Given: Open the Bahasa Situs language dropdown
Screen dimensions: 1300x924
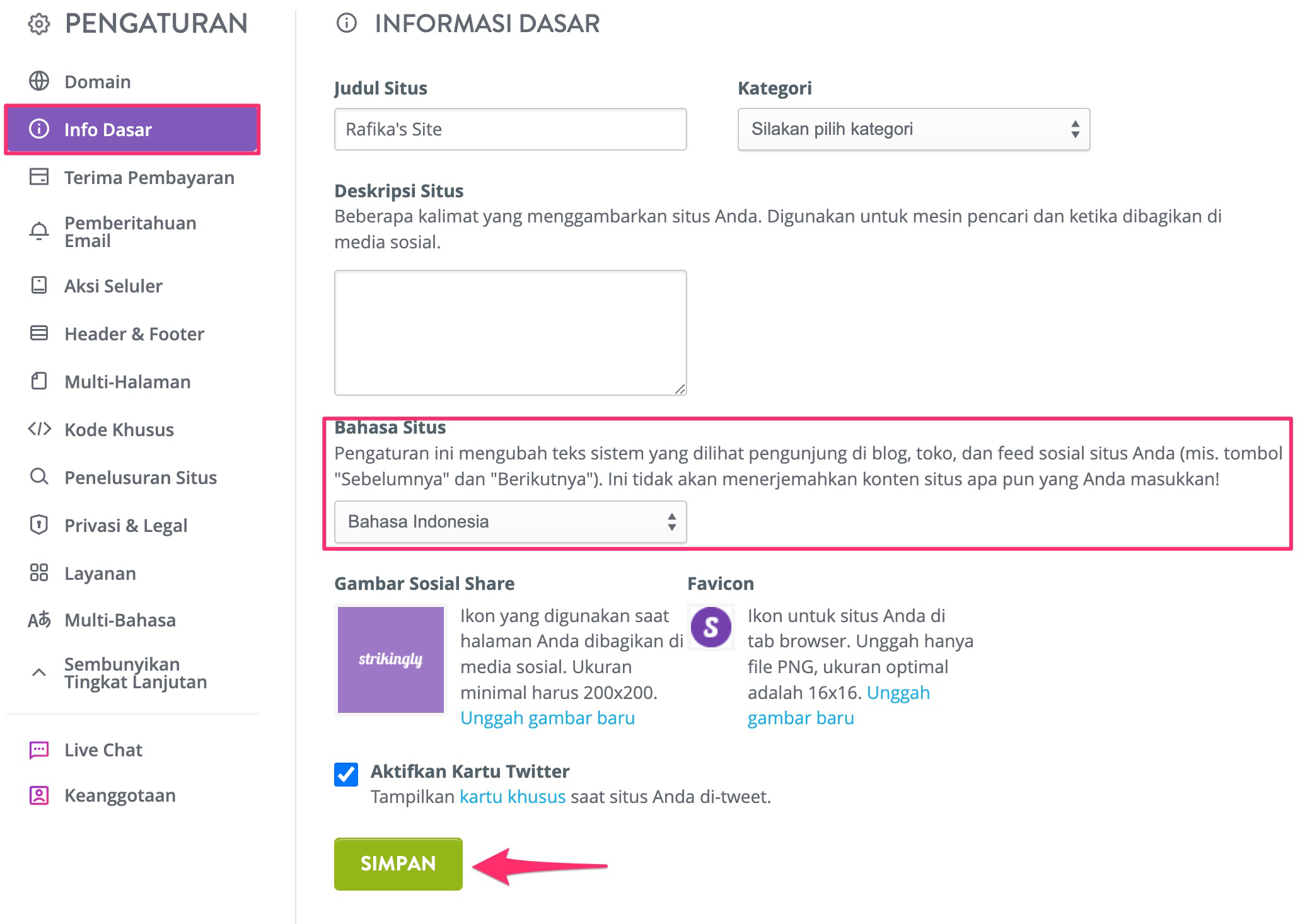Looking at the screenshot, I should pyautogui.click(x=510, y=521).
